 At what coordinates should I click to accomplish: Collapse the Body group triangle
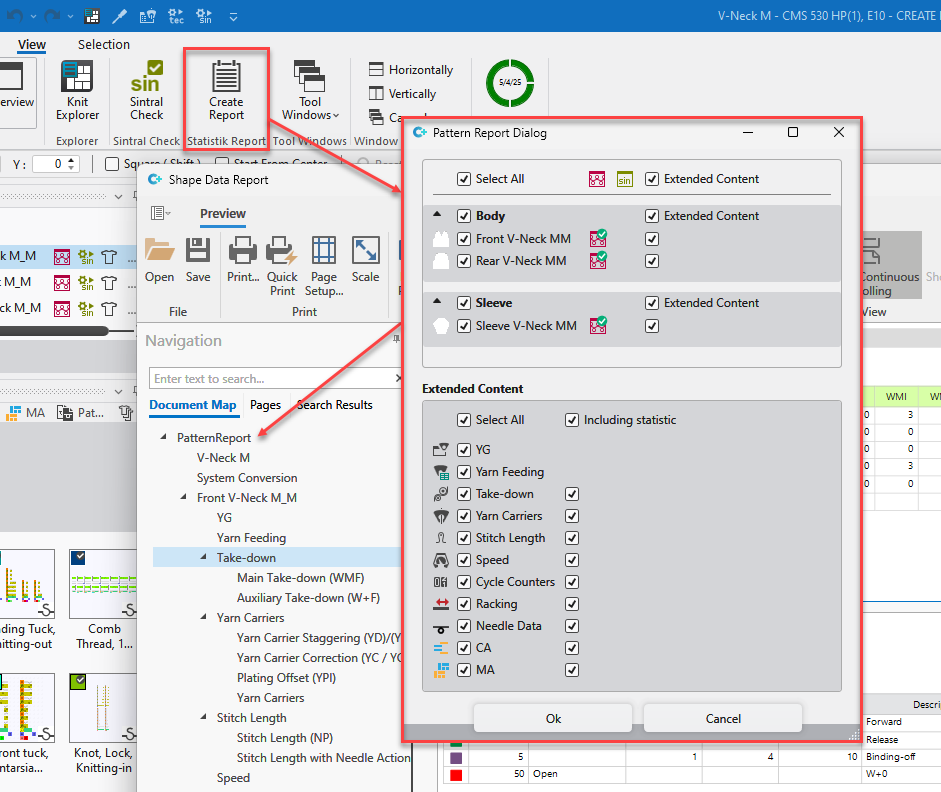(x=437, y=216)
